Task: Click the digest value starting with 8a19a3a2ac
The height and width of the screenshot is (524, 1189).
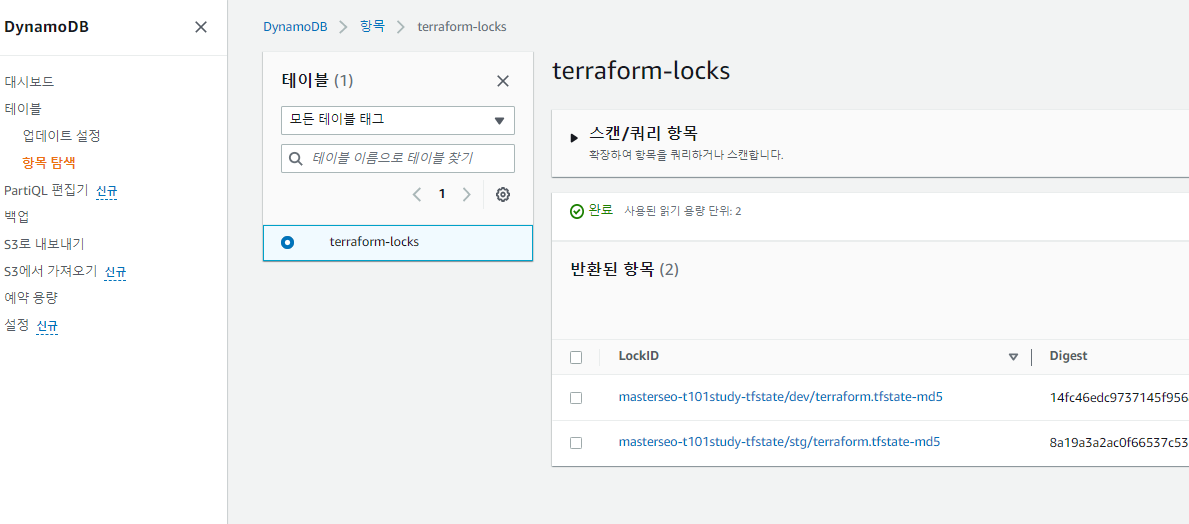Action: (x=1118, y=442)
